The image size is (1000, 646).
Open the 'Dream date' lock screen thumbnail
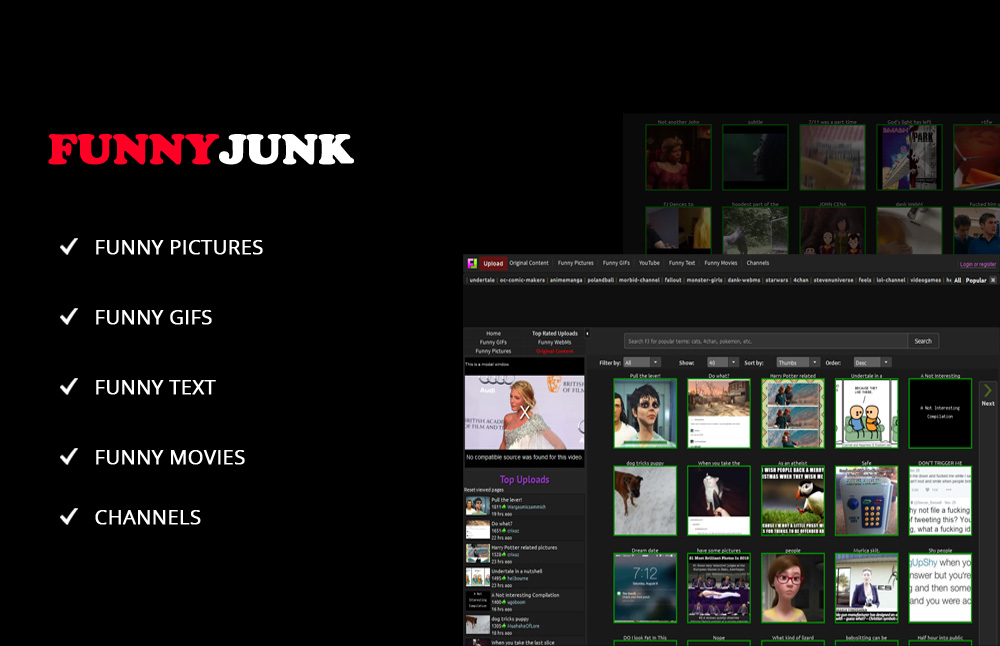tap(645, 588)
